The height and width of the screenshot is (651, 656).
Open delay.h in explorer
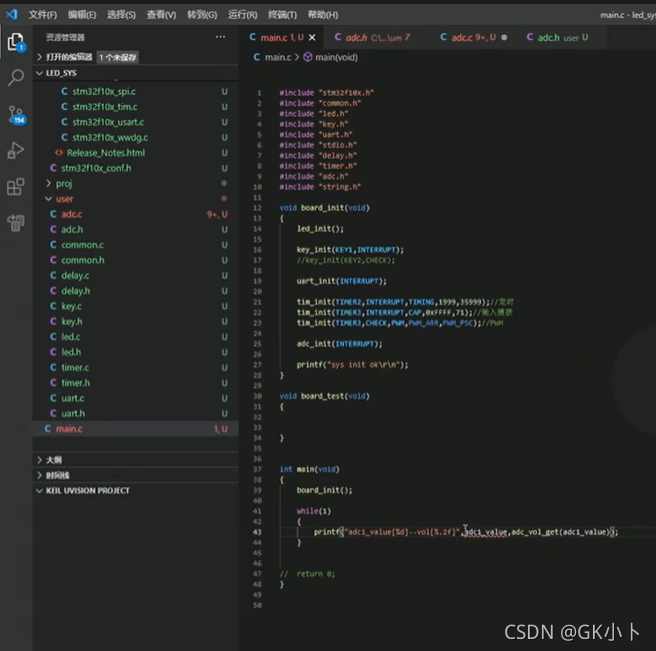136,291
